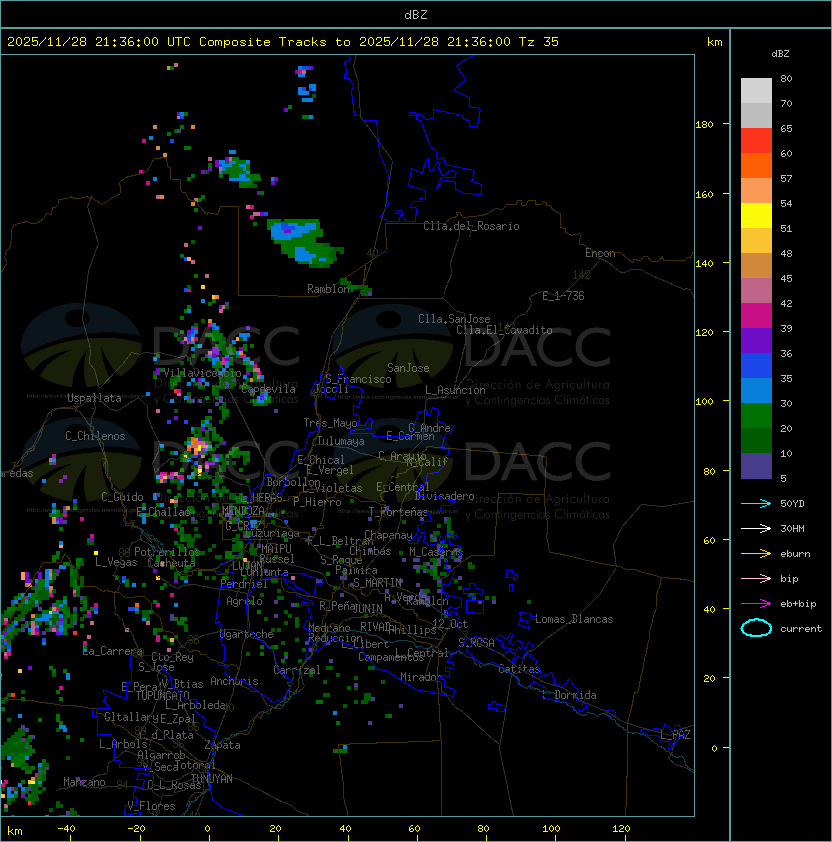The height and width of the screenshot is (842, 832).
Task: Click the 'Villavicencio' map label
Action: point(202,373)
